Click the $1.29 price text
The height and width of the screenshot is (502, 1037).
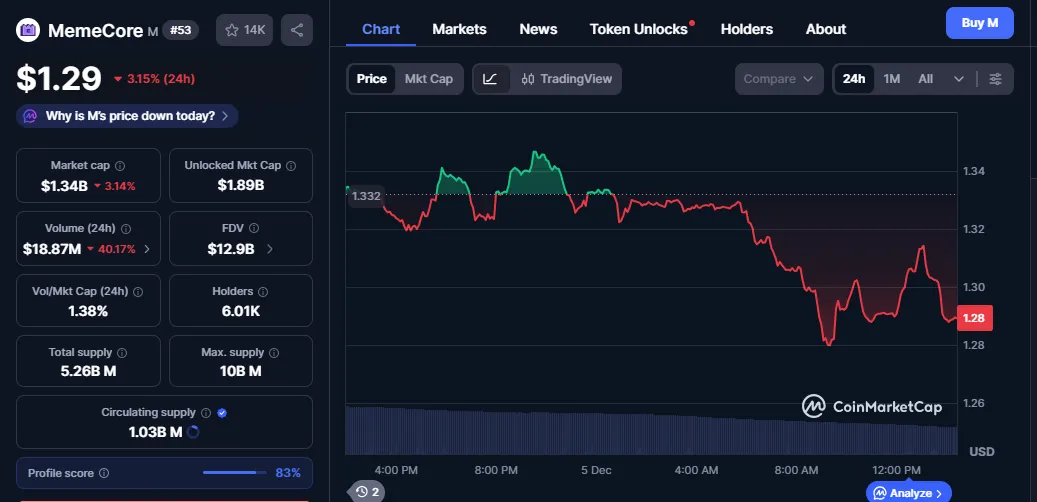click(x=59, y=79)
